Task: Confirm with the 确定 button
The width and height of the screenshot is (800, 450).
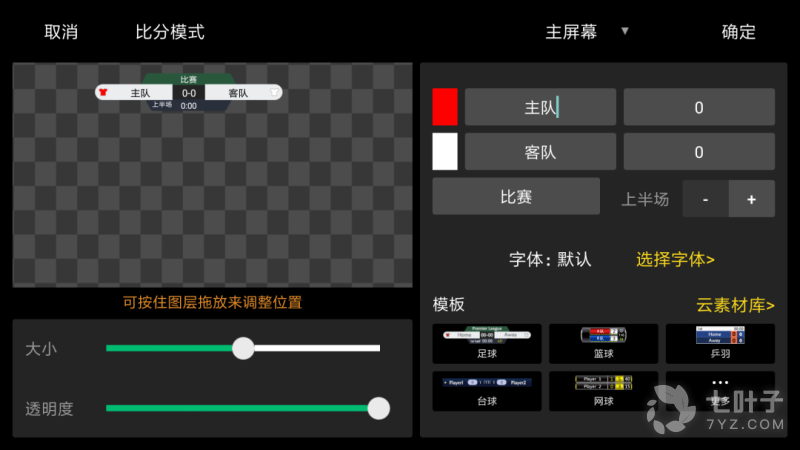Action: coord(739,32)
